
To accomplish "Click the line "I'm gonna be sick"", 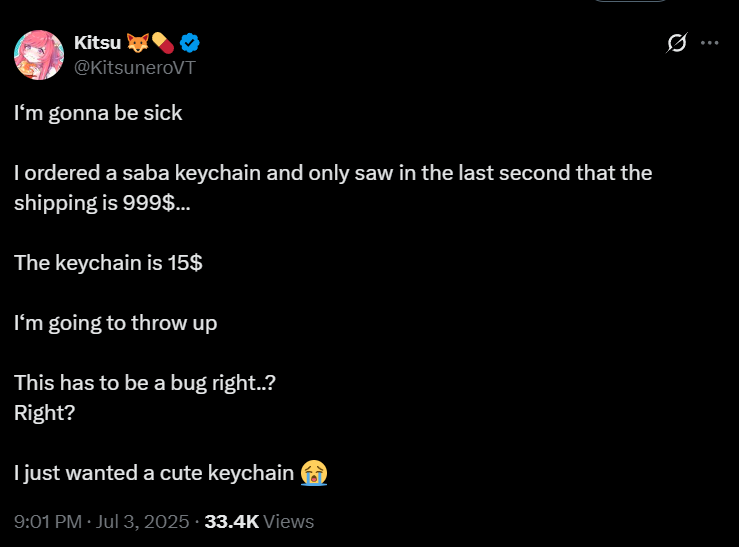I will click(98, 113).
